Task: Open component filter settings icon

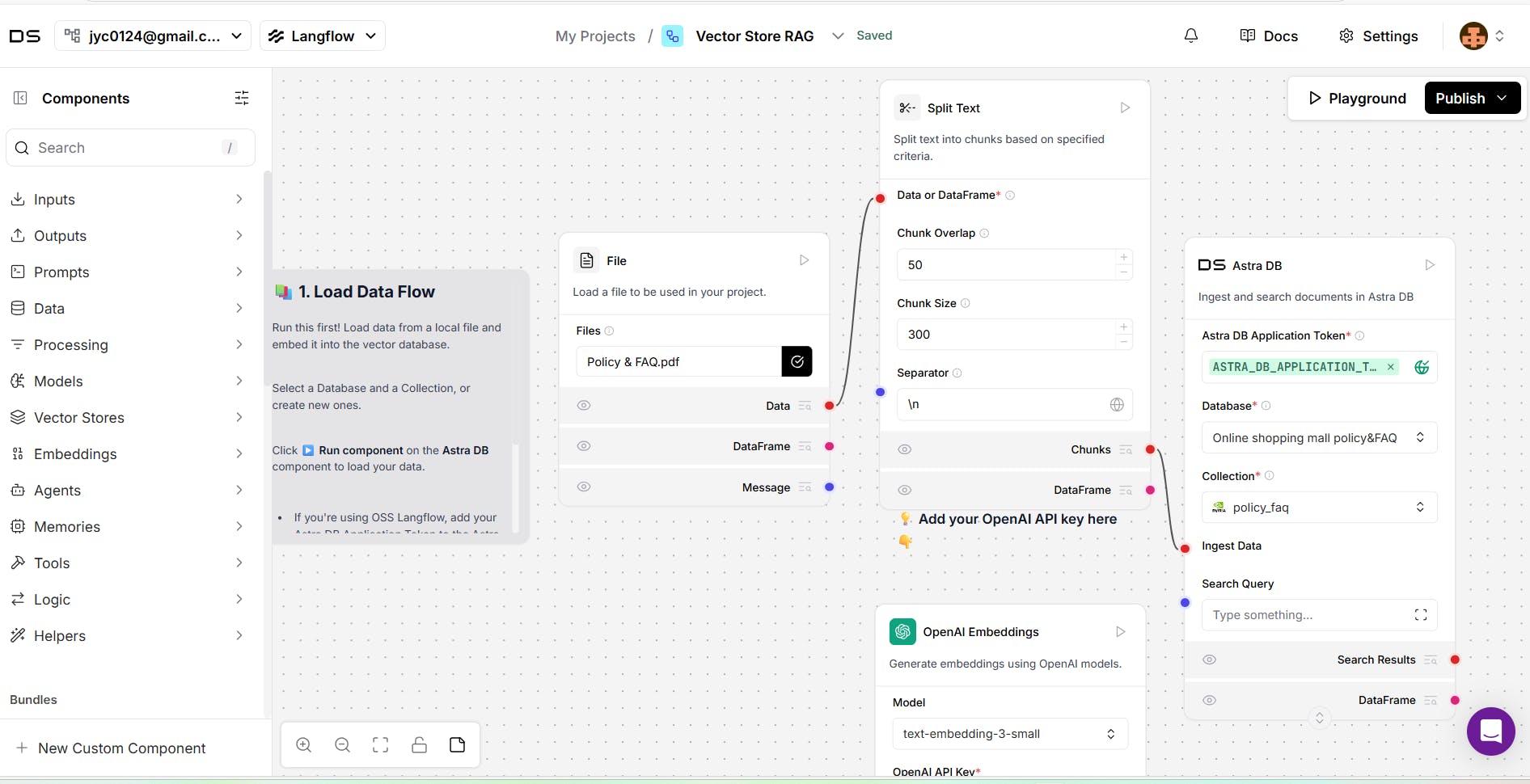Action: pyautogui.click(x=242, y=98)
